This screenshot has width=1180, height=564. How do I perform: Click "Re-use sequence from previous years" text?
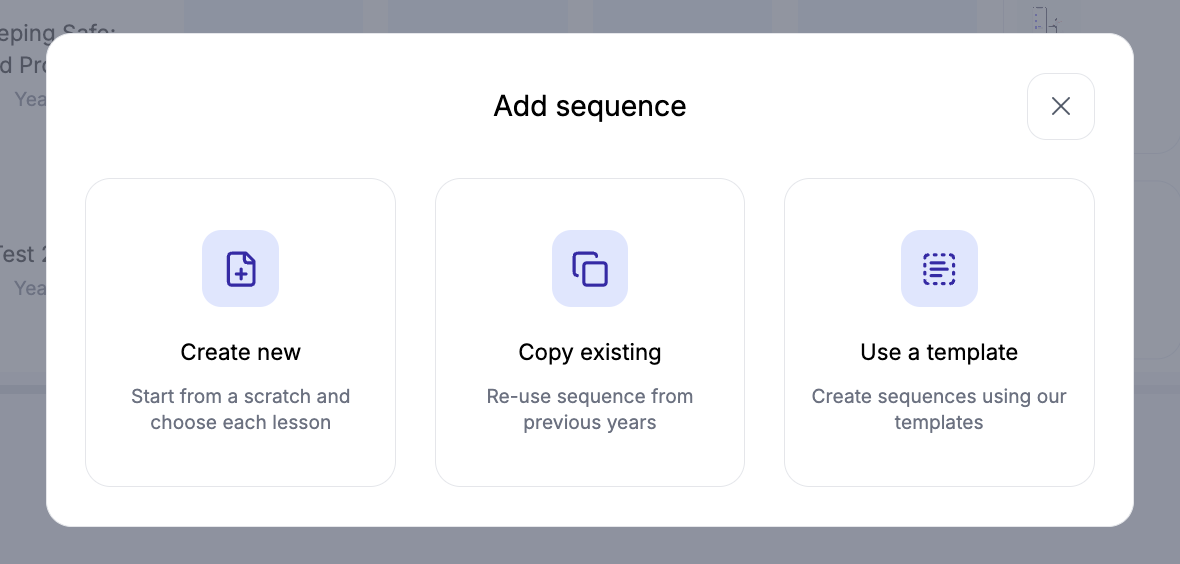(590, 409)
